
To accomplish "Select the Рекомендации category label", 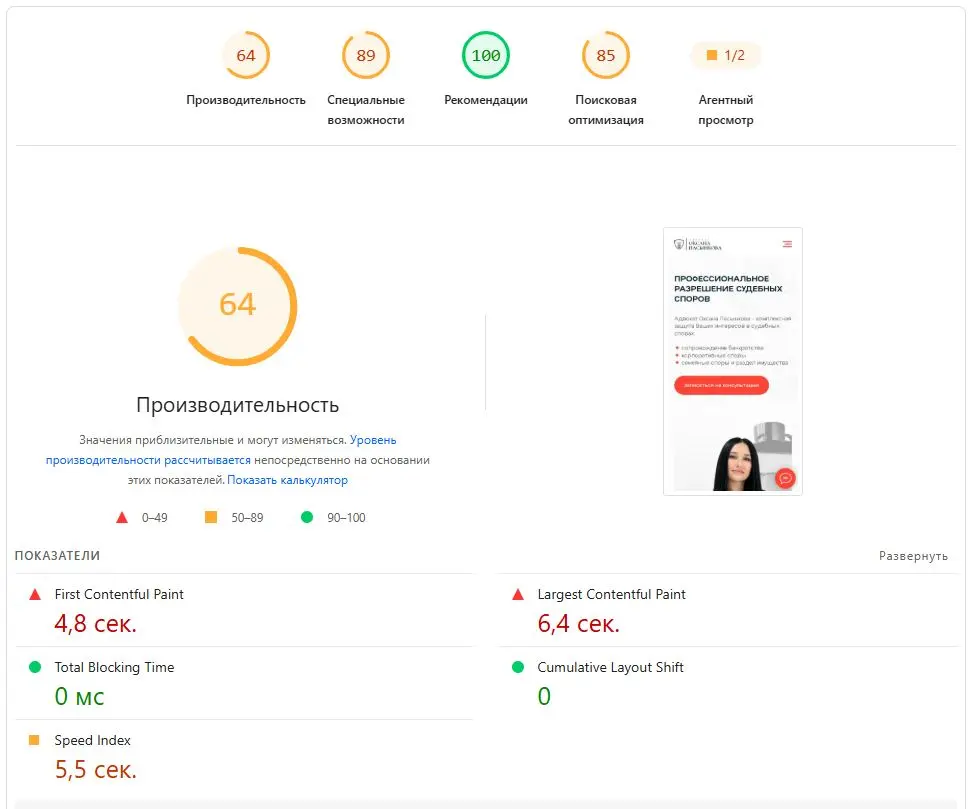I will pyautogui.click(x=486, y=100).
